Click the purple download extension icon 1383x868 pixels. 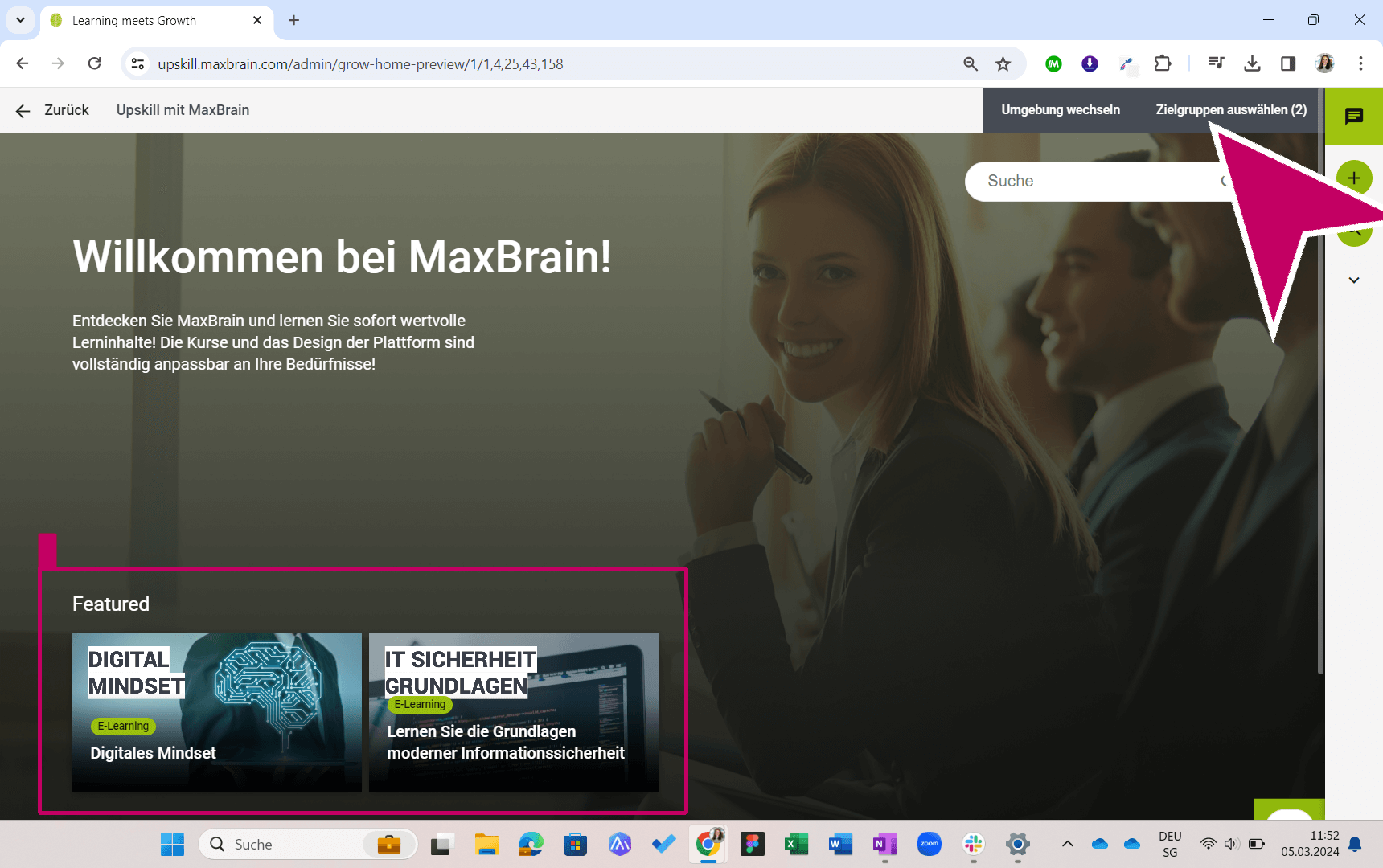[1090, 63]
